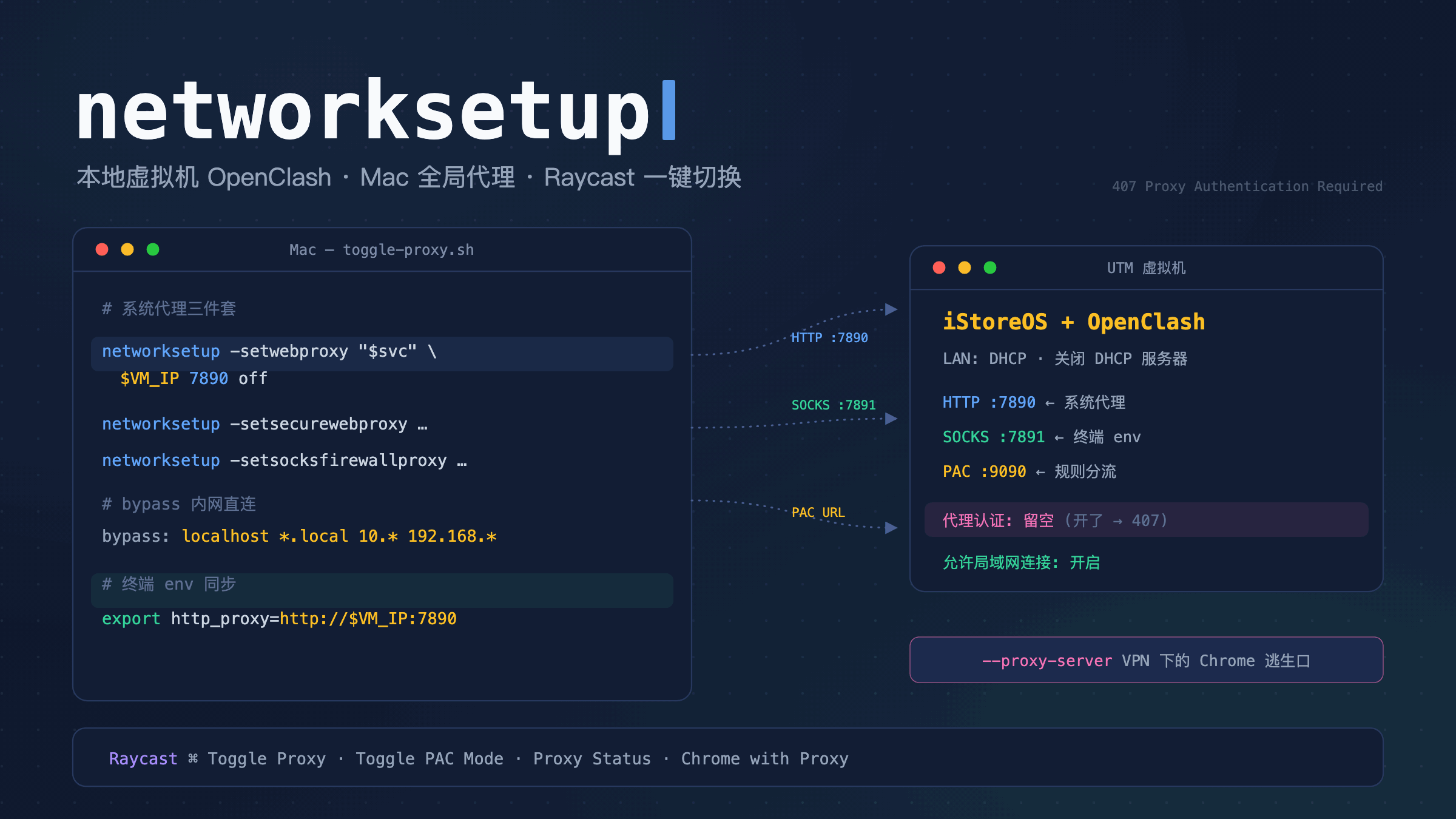Click '407 Proxy Authentication Required' text
1456x819 pixels.
[1247, 186]
